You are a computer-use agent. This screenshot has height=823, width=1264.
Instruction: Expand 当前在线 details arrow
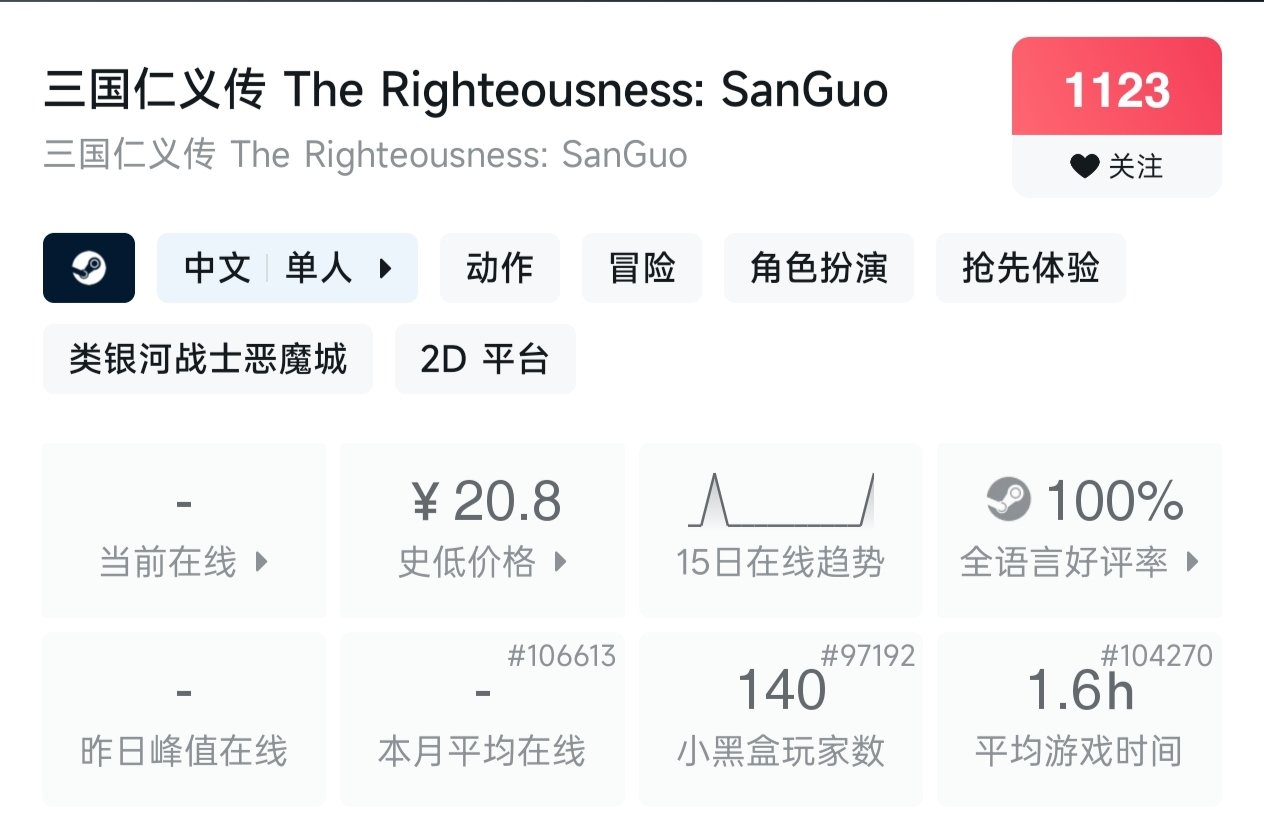[x=262, y=562]
